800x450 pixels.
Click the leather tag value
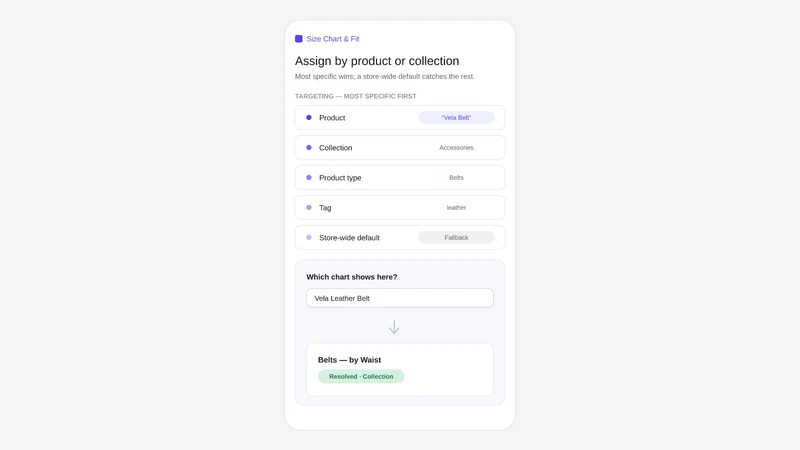(456, 208)
